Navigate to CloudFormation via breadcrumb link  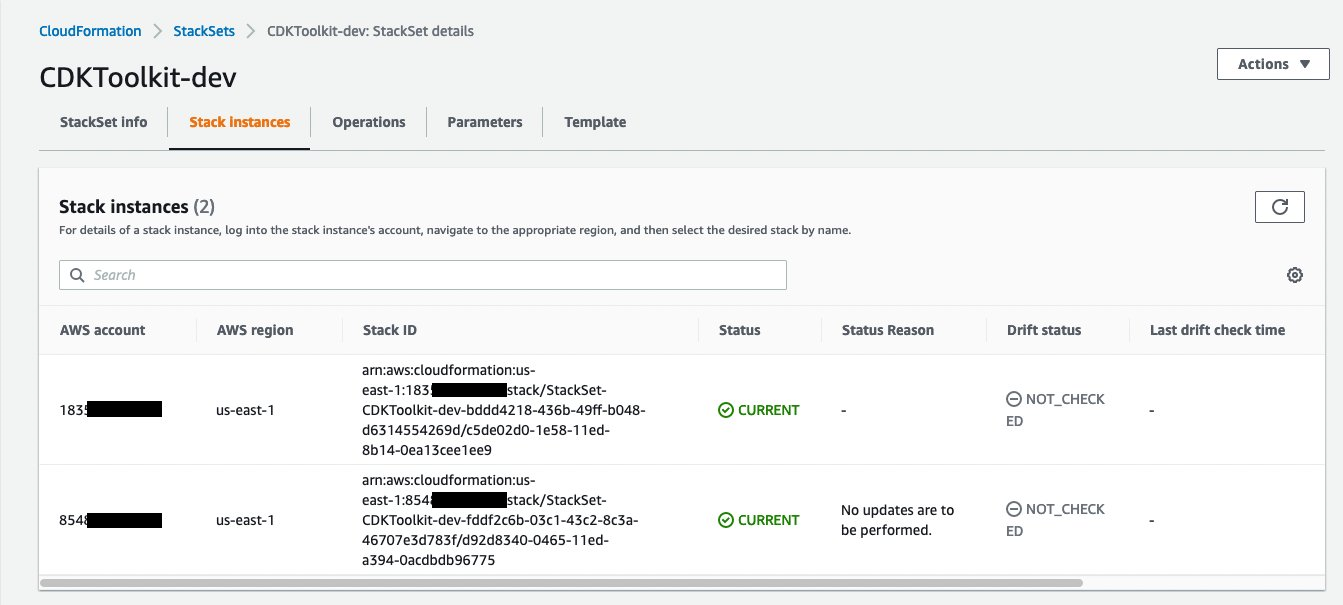pyautogui.click(x=90, y=30)
